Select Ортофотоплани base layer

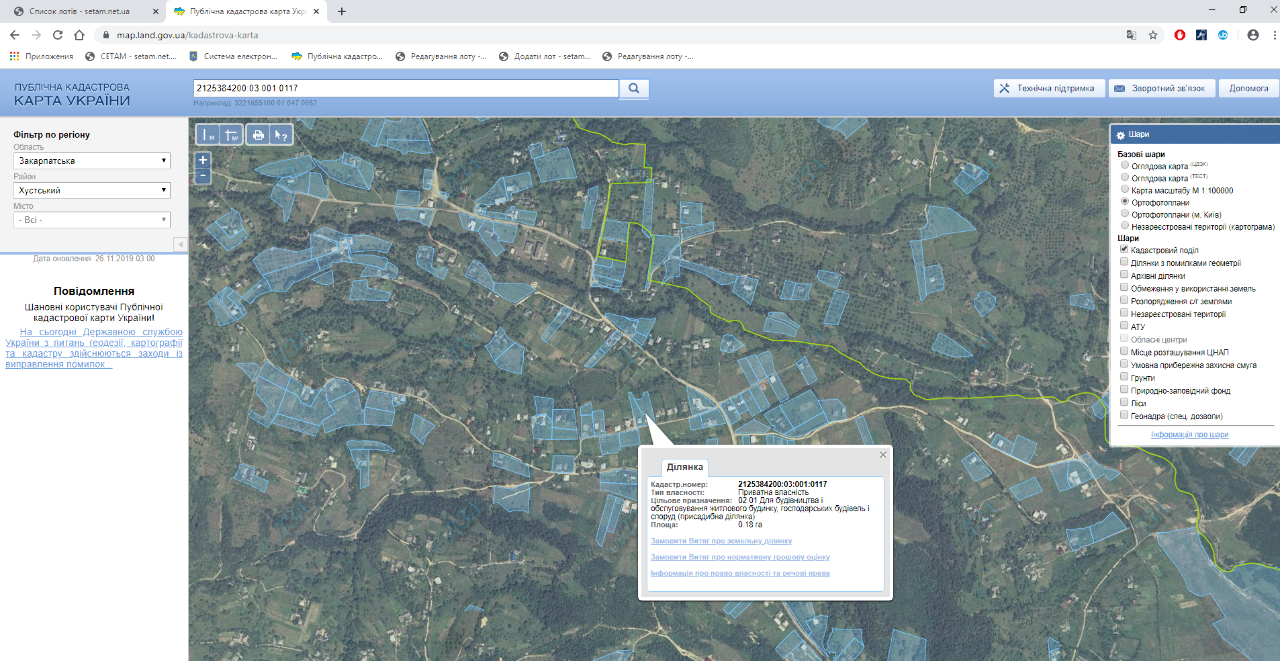coord(1125,202)
